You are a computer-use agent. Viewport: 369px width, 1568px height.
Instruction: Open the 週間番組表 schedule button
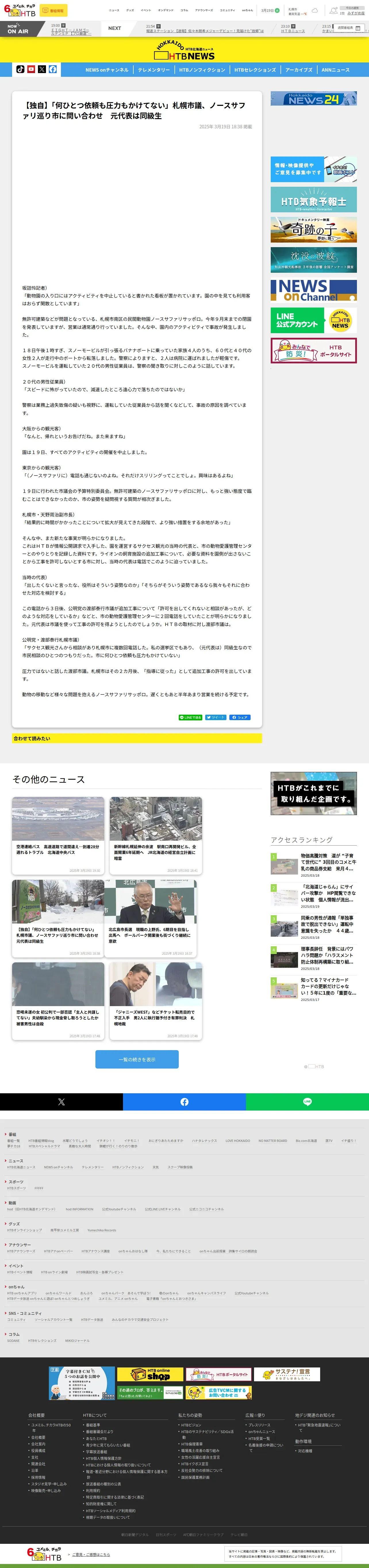click(349, 28)
